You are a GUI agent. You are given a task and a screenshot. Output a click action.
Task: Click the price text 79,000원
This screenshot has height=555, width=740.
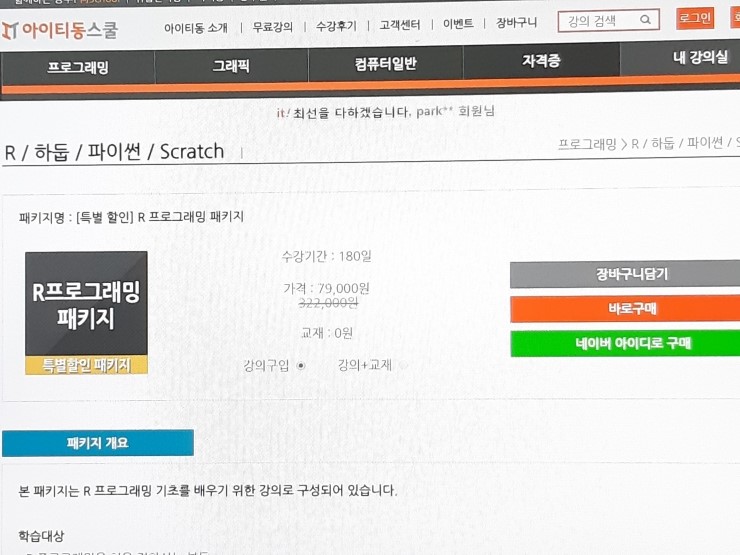click(343, 288)
